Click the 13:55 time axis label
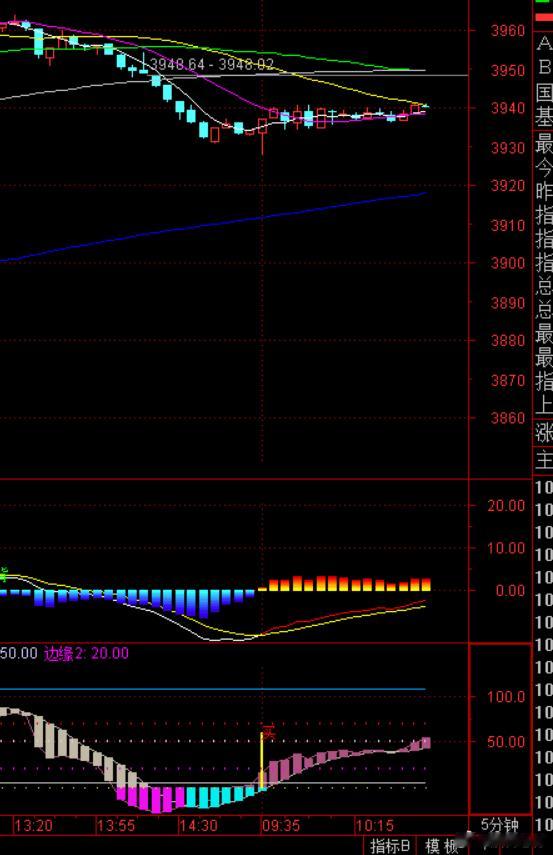 (x=116, y=825)
